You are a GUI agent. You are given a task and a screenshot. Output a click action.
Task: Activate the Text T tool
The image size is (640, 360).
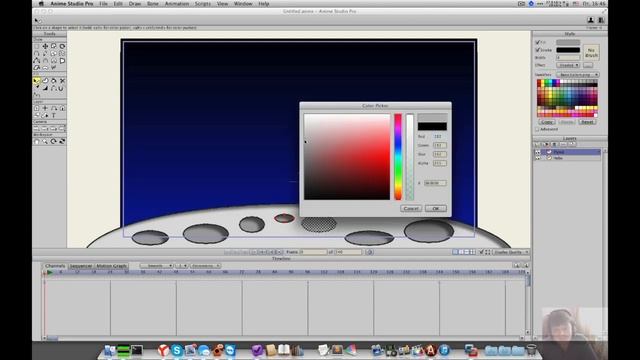[53, 116]
